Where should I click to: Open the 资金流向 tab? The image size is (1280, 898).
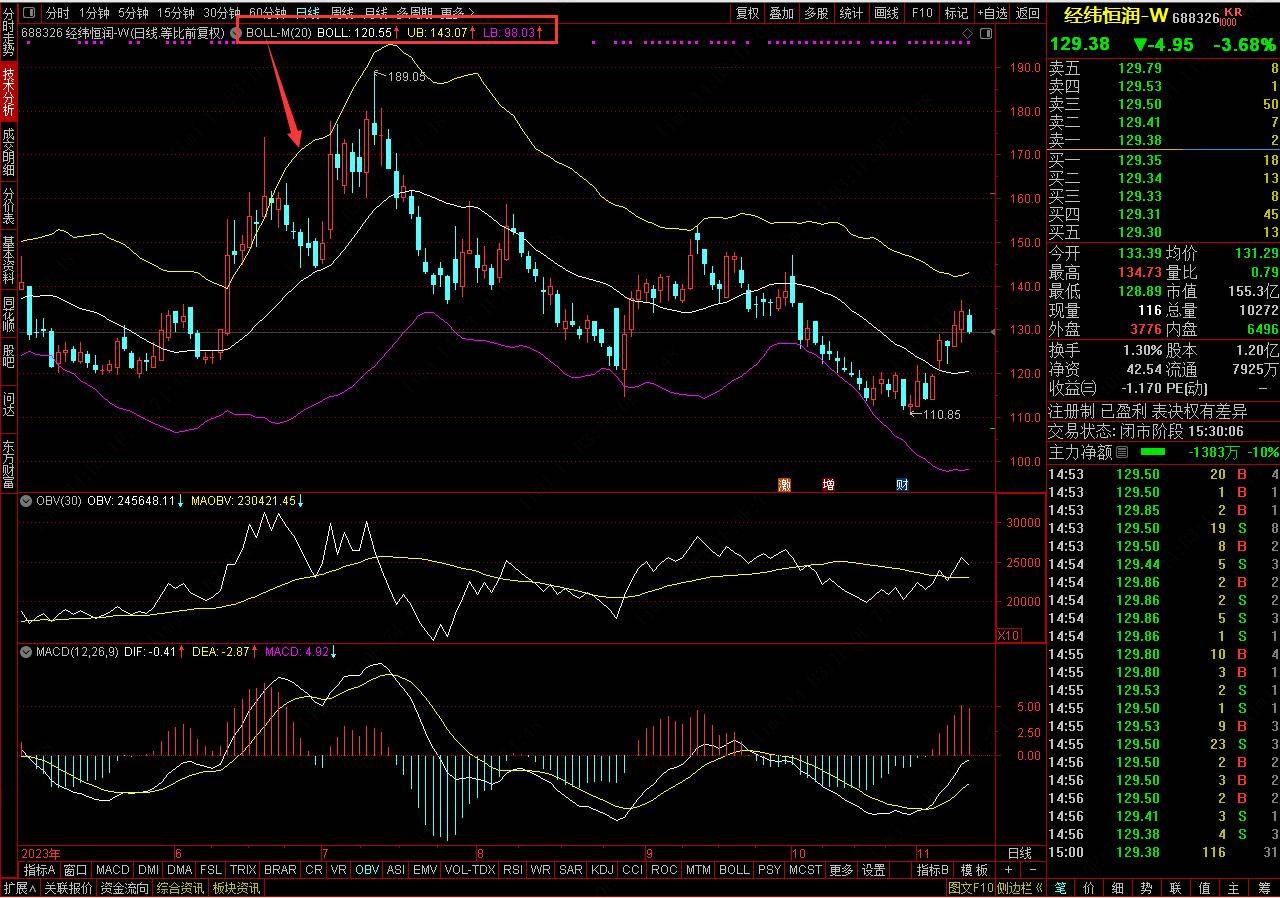[x=125, y=888]
